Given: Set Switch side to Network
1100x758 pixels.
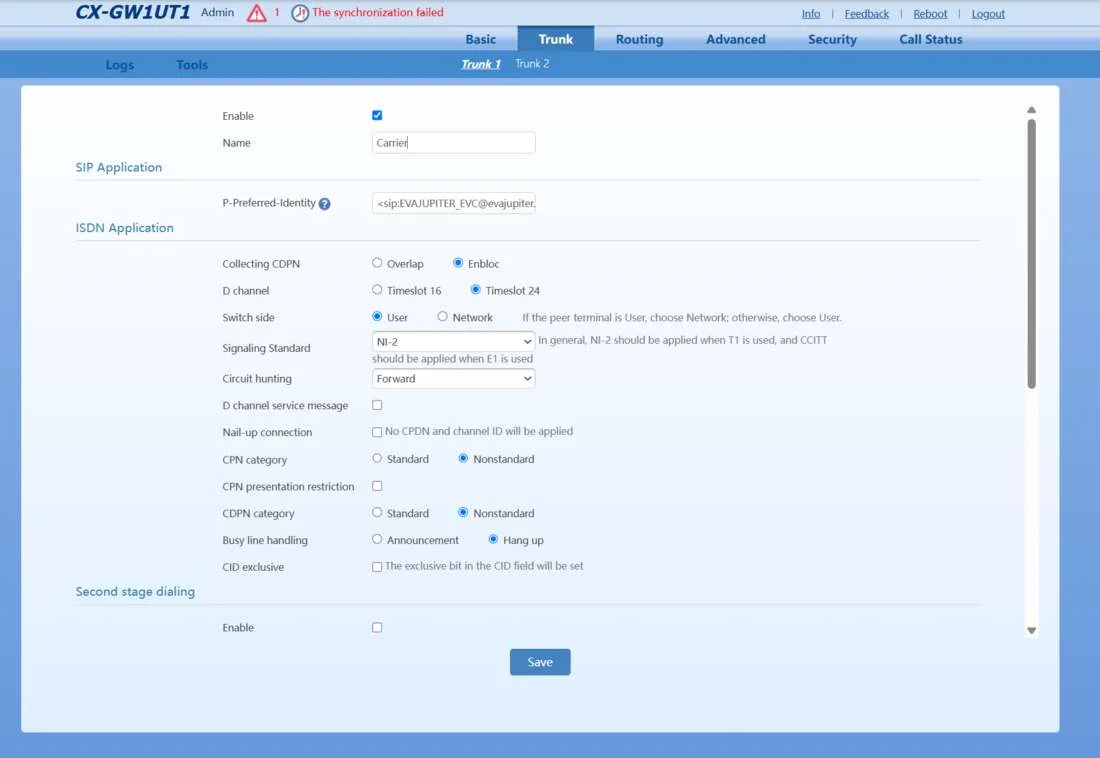Looking at the screenshot, I should tap(443, 317).
